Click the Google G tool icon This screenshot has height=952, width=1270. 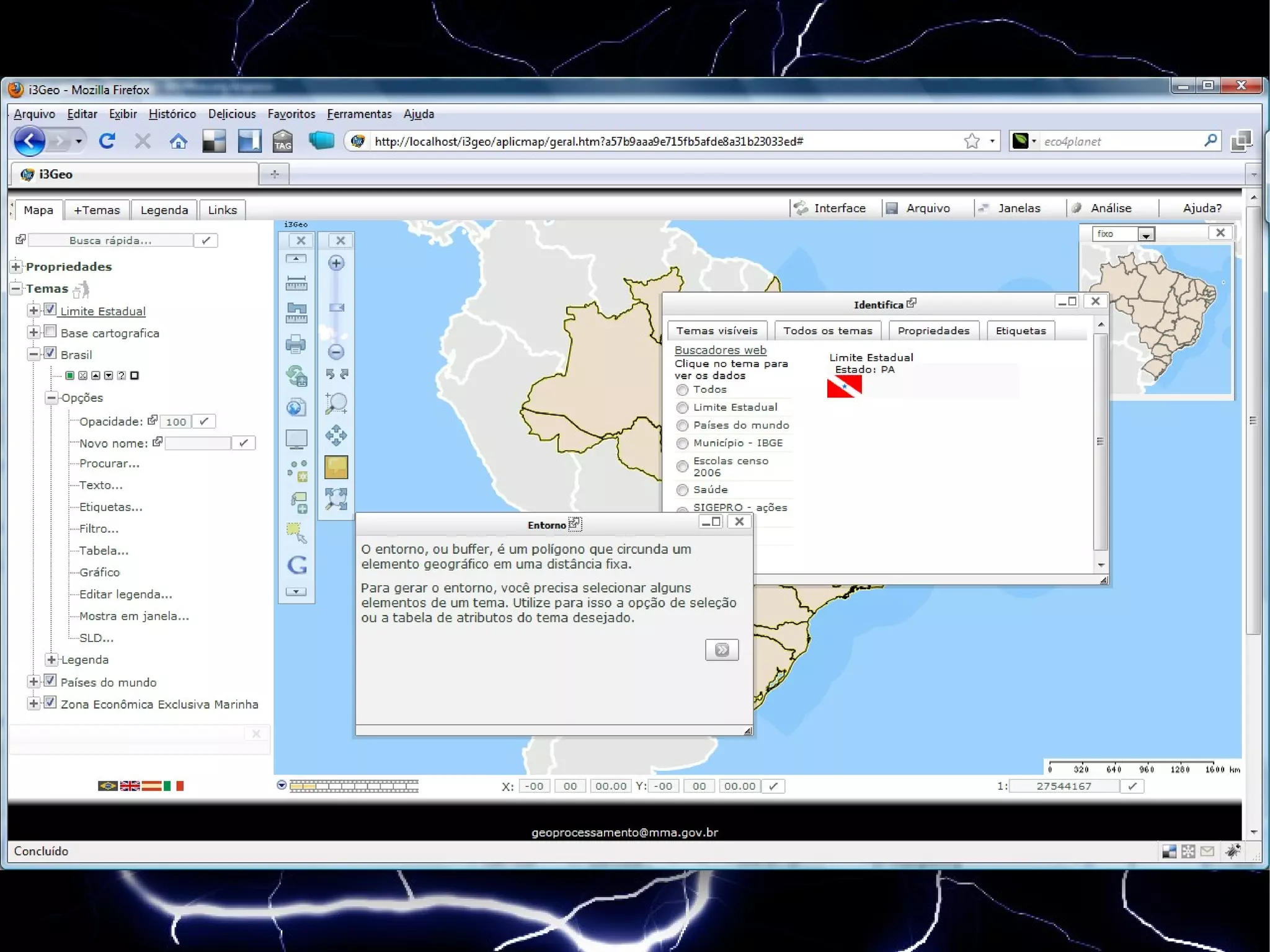[x=297, y=565]
